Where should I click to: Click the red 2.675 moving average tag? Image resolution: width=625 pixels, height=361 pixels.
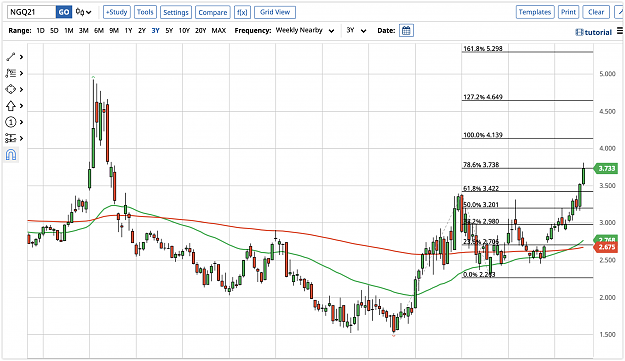click(x=606, y=247)
